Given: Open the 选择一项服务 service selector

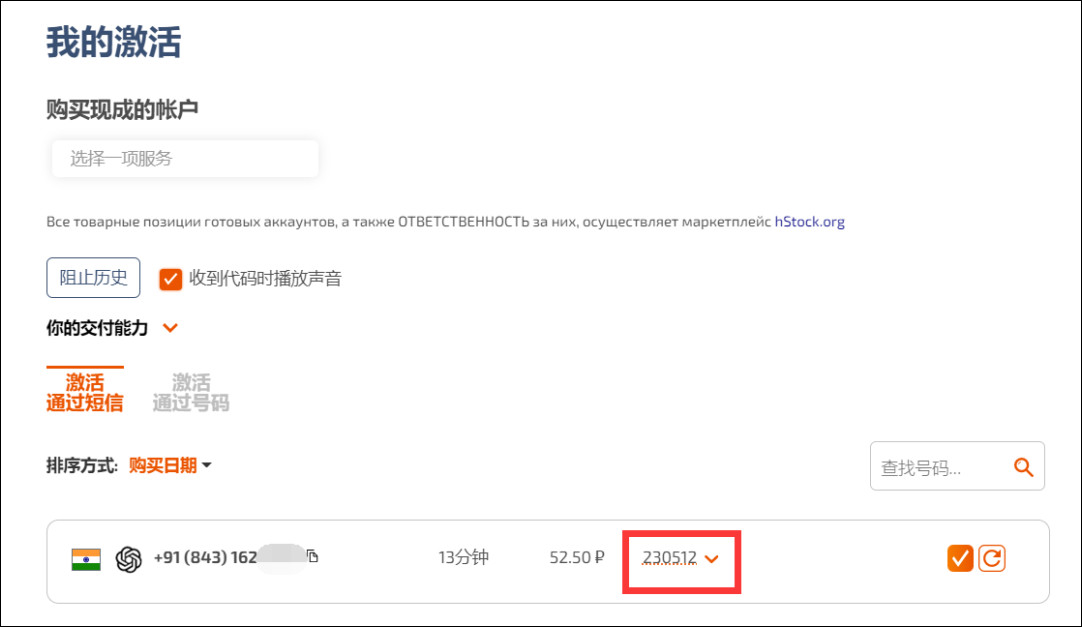Looking at the screenshot, I should pyautogui.click(x=185, y=159).
